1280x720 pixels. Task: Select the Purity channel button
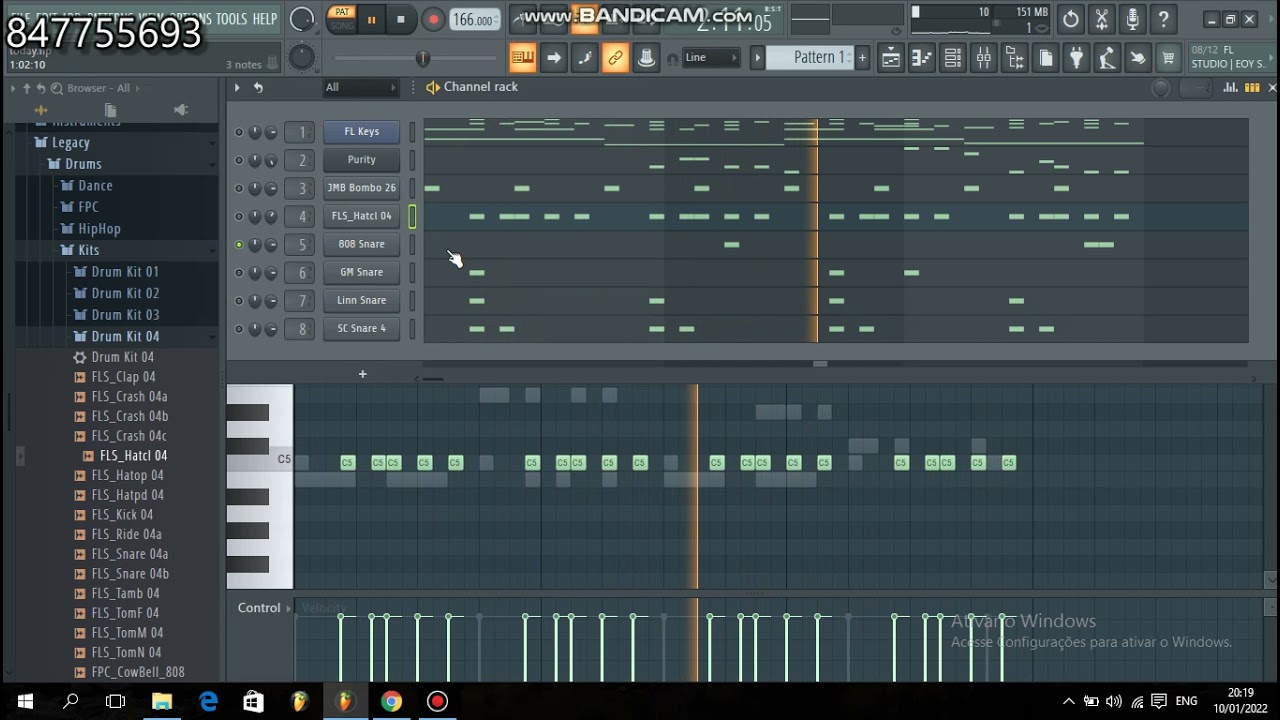[x=361, y=160]
